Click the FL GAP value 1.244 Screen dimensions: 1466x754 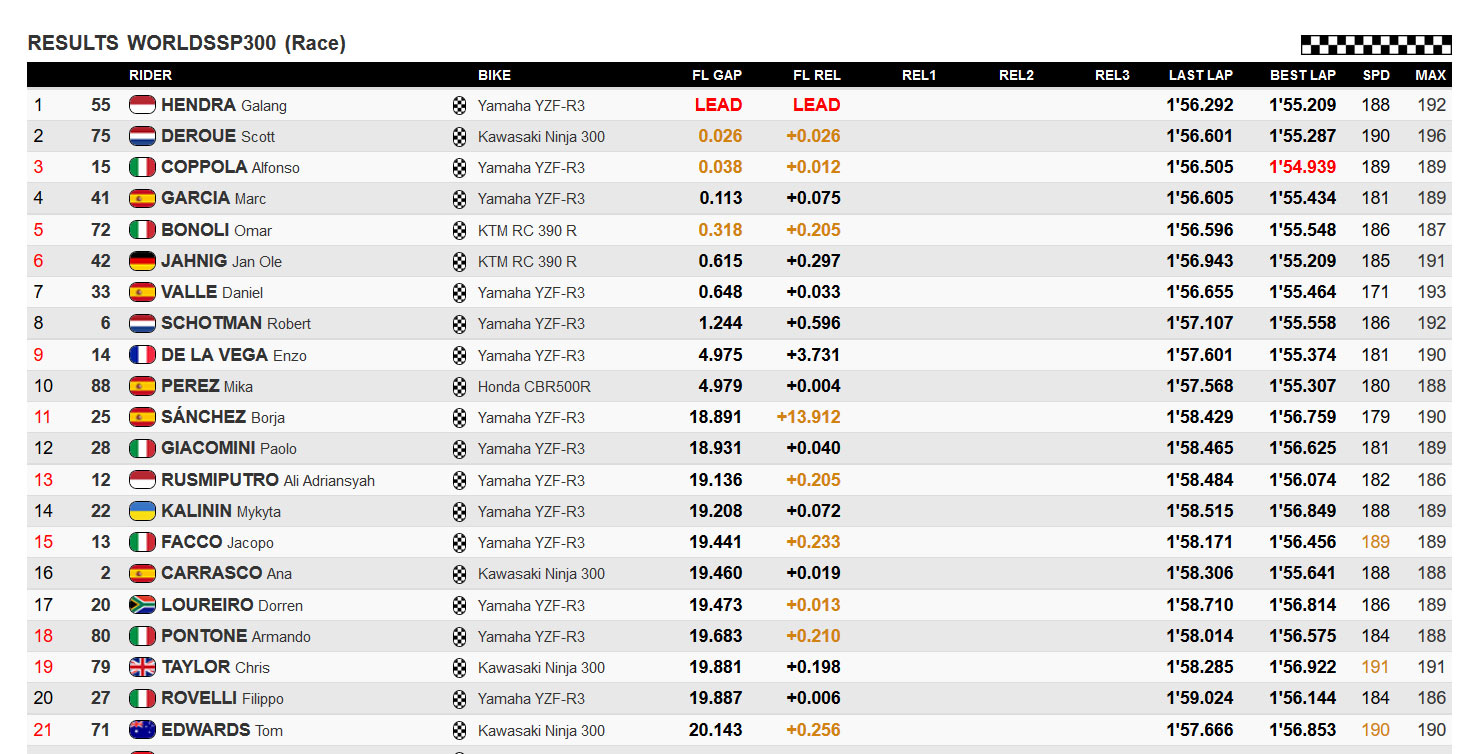[x=721, y=323]
